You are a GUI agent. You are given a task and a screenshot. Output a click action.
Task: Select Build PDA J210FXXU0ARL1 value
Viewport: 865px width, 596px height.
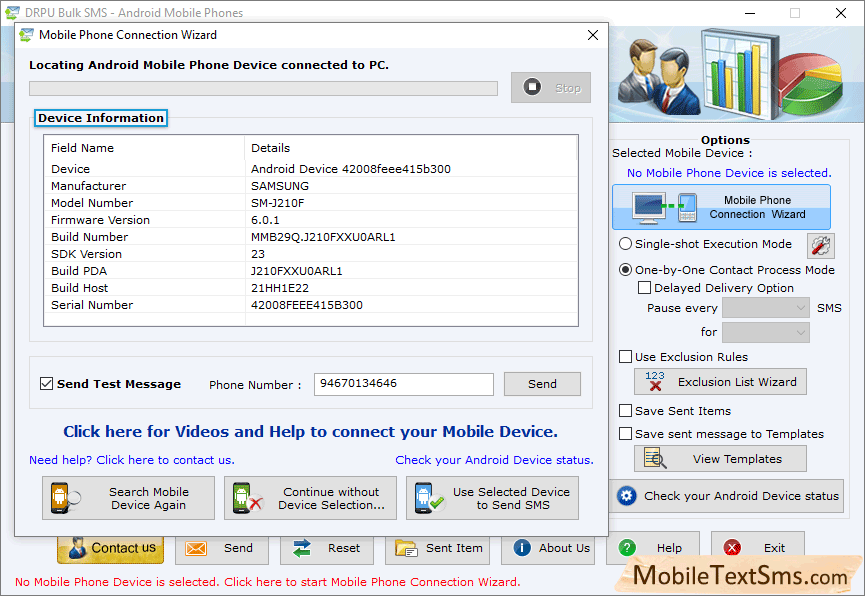(297, 271)
